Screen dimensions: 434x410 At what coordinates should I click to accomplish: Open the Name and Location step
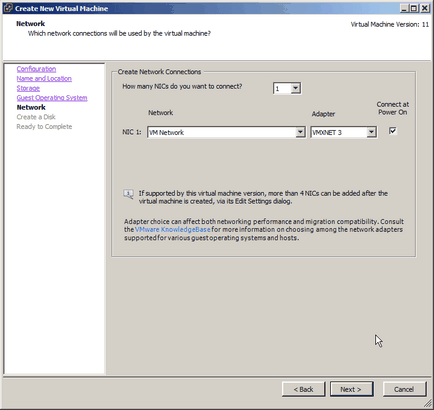tap(44, 79)
